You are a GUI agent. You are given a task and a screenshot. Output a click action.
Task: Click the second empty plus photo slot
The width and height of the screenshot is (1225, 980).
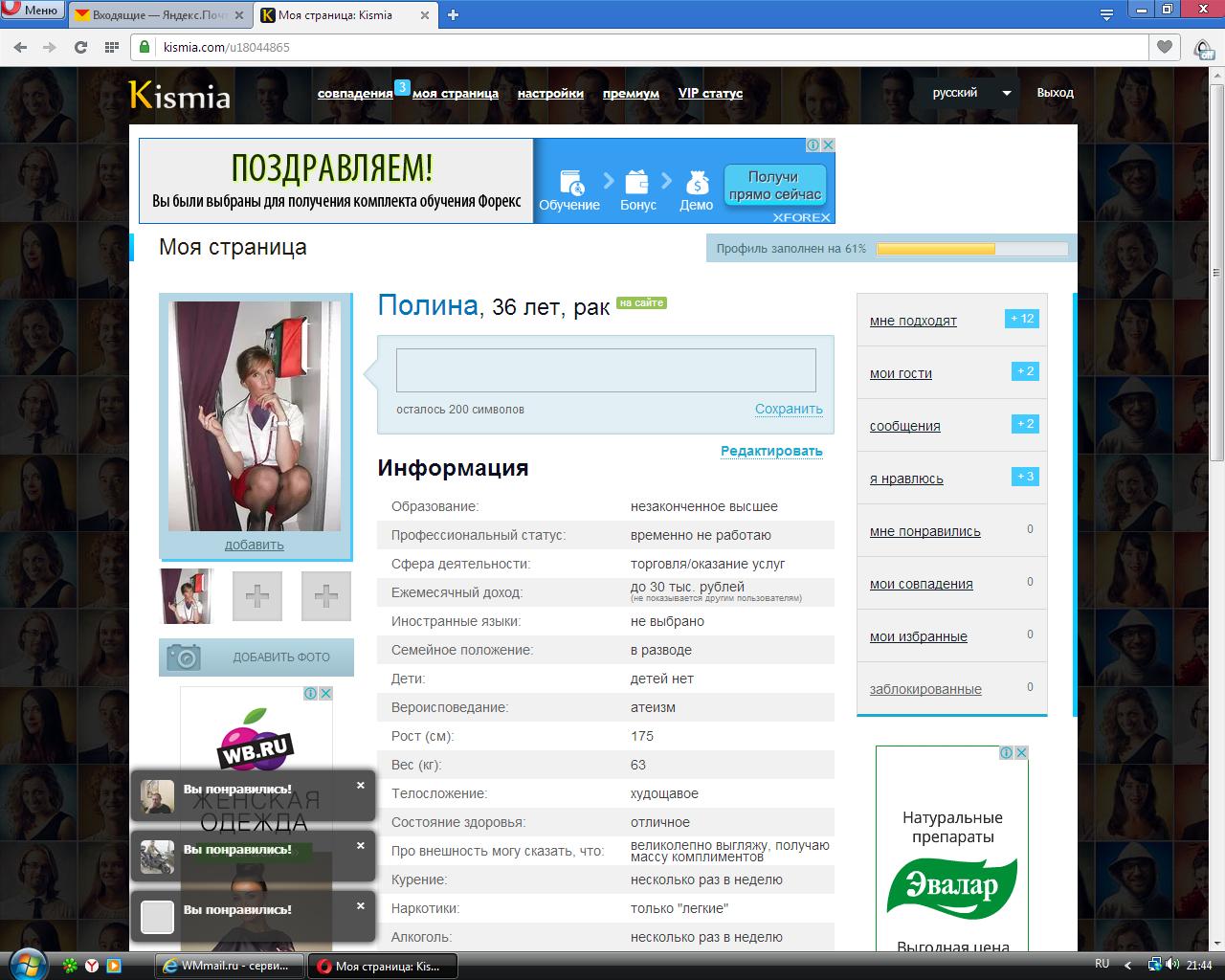(x=326, y=596)
